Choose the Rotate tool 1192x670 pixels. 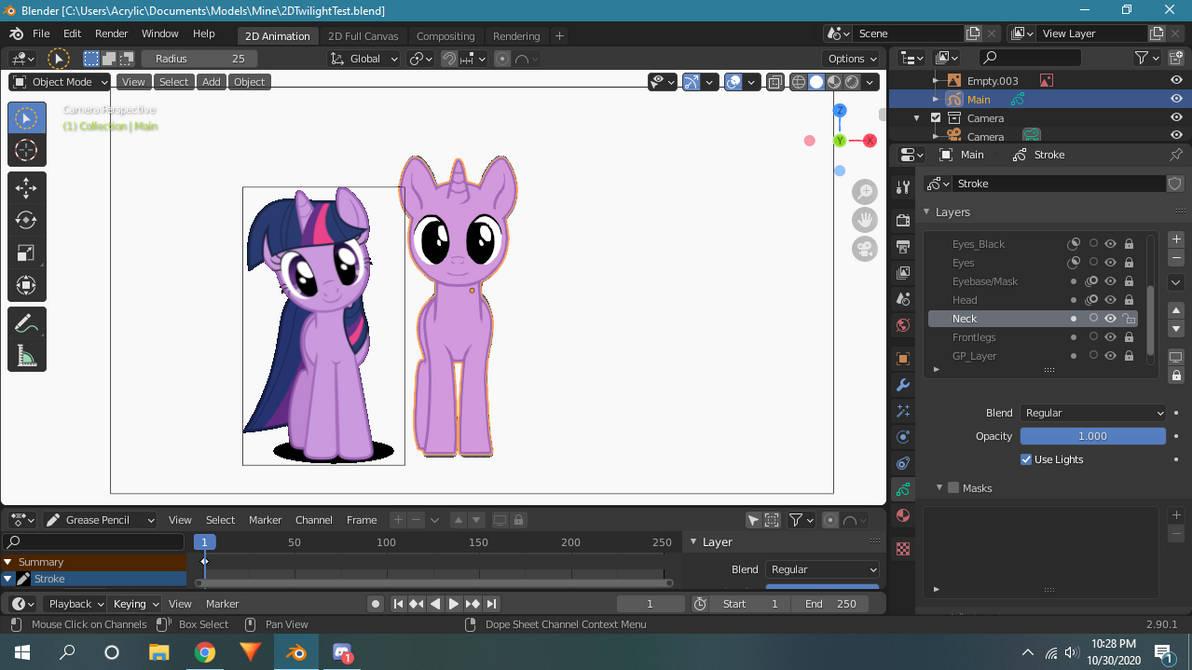pyautogui.click(x=27, y=219)
